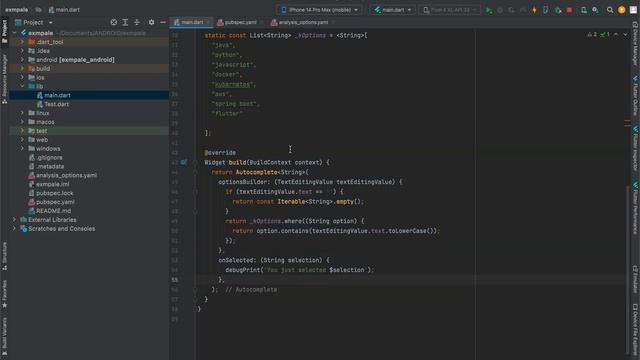Click the Attach Debugger to Android Process icon

[x=558, y=10]
